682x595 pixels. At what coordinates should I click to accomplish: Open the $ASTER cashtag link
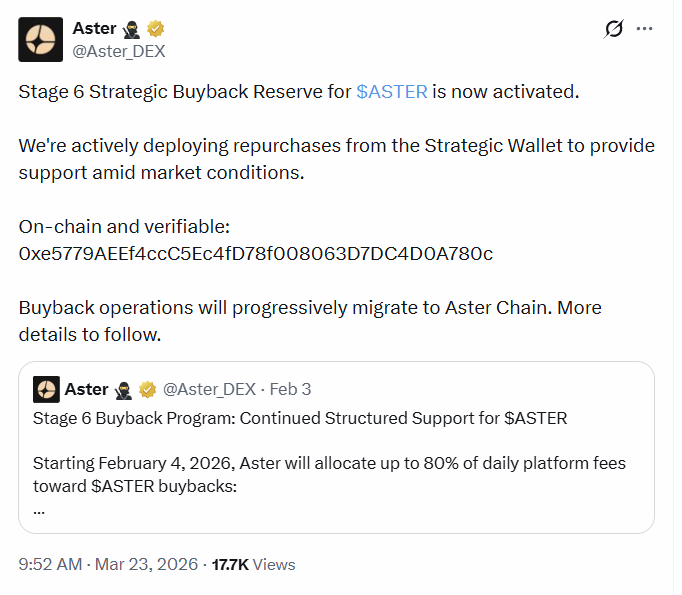click(392, 91)
